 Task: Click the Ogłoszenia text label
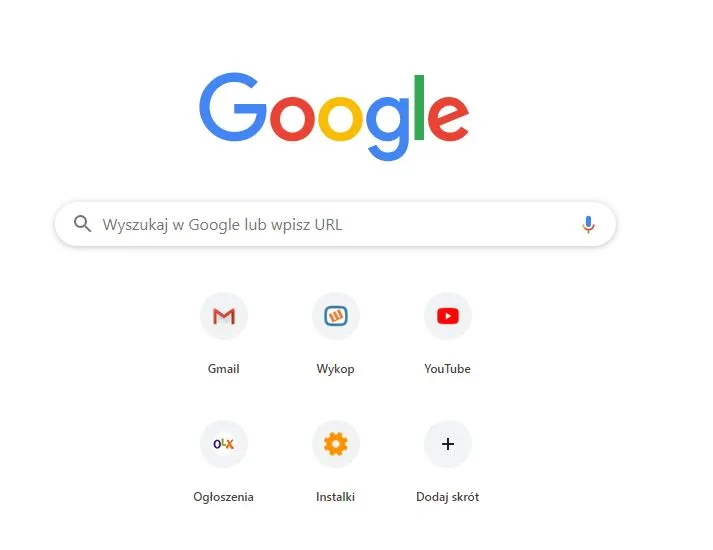(x=223, y=497)
